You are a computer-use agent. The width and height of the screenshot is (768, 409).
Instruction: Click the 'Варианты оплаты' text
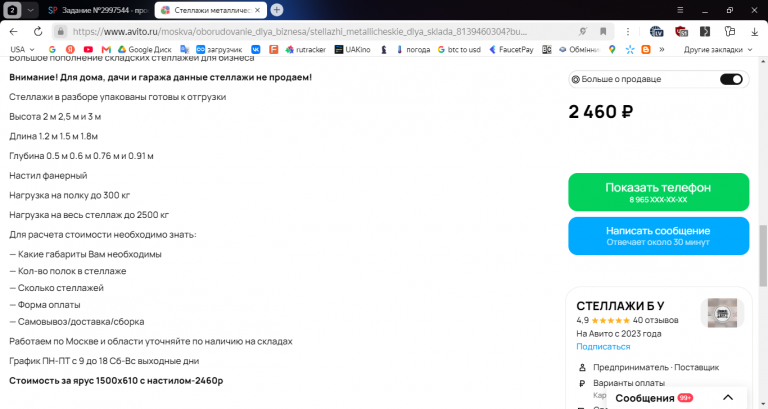click(629, 383)
